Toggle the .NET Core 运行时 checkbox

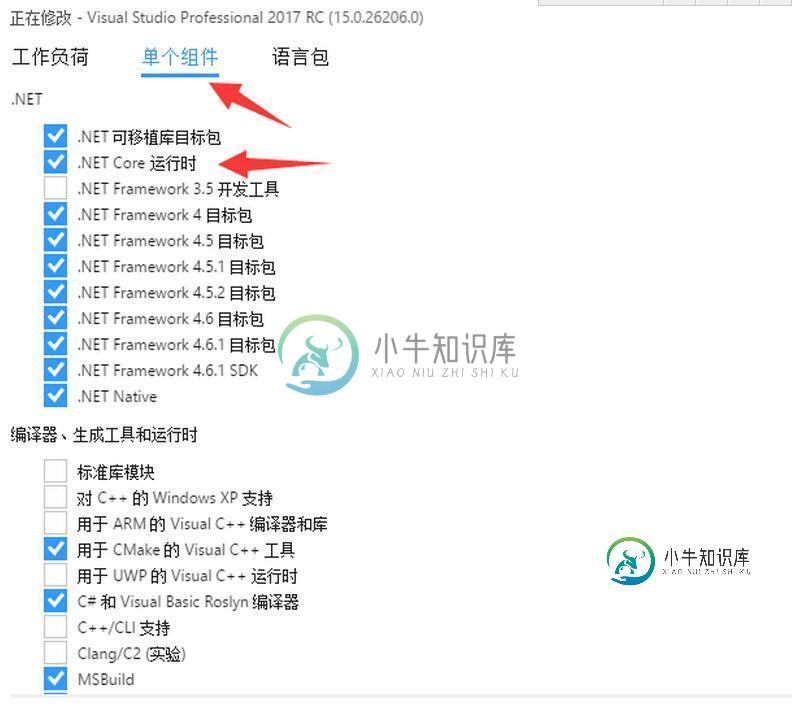[x=55, y=162]
